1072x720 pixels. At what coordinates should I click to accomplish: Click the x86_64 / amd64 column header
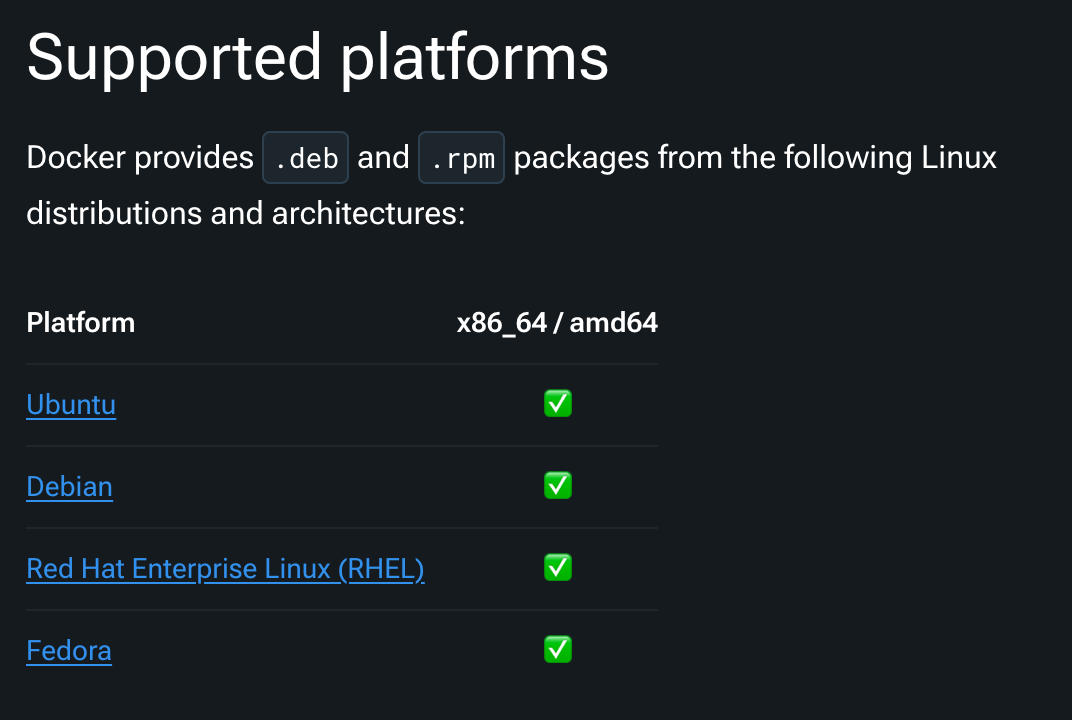pos(557,323)
